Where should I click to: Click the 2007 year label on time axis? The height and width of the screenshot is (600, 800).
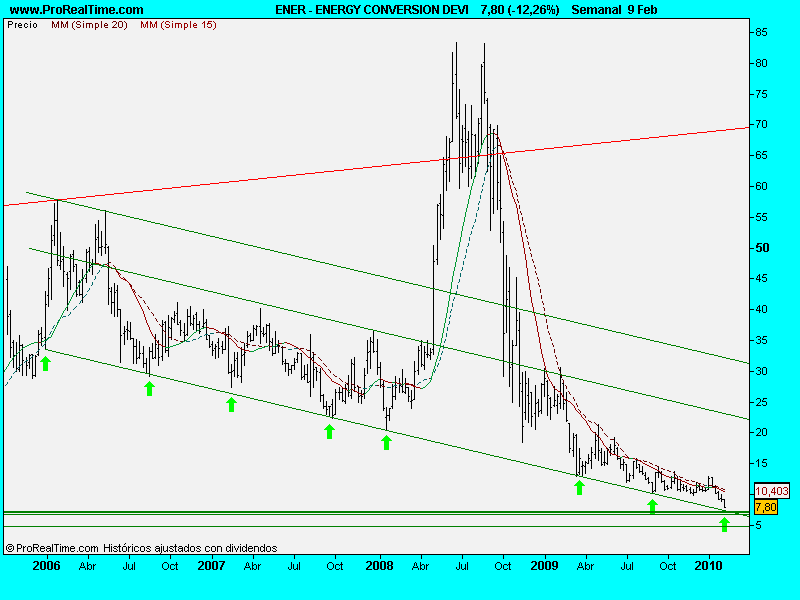[211, 566]
